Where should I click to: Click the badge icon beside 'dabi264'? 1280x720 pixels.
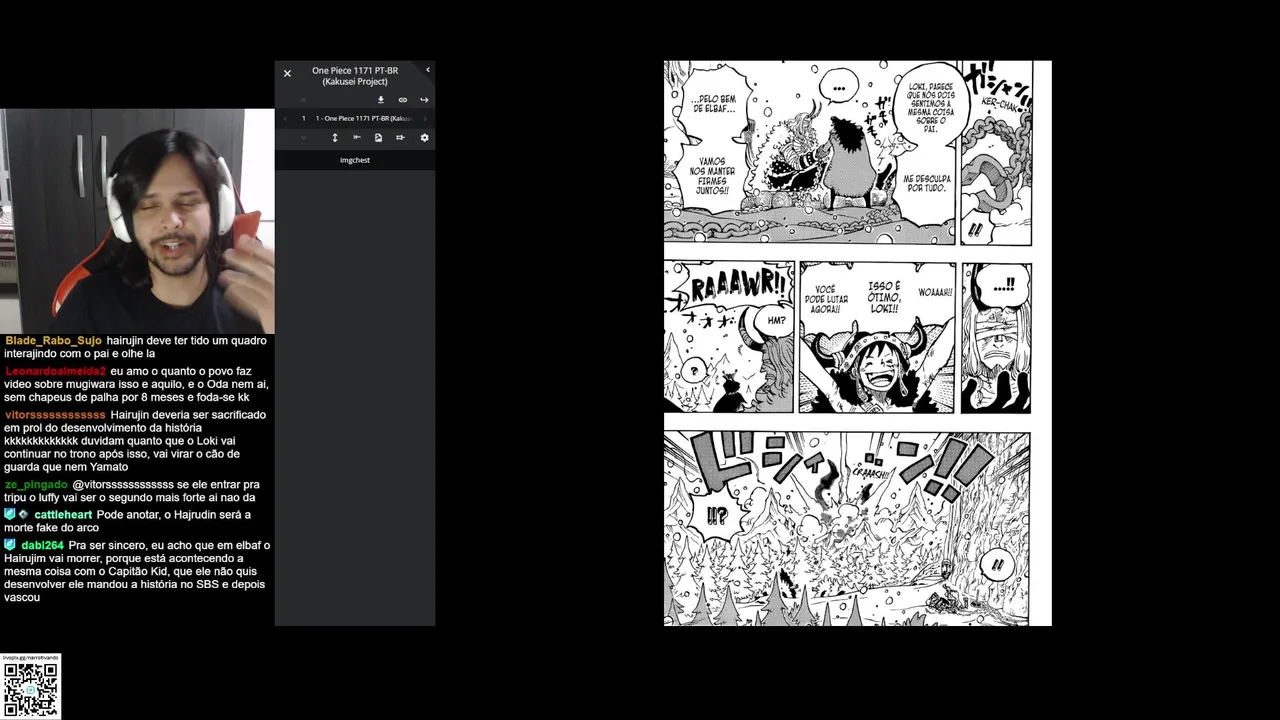[x=10, y=545]
